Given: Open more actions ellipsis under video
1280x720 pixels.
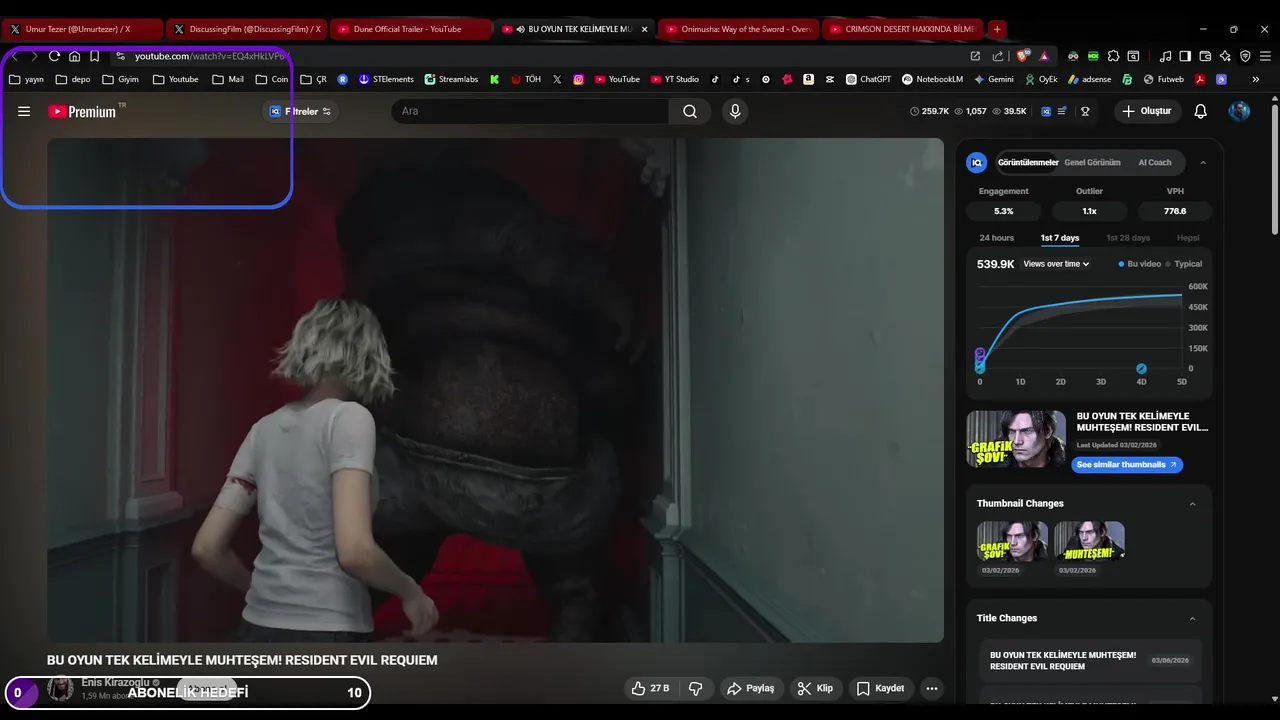Looking at the screenshot, I should [932, 688].
